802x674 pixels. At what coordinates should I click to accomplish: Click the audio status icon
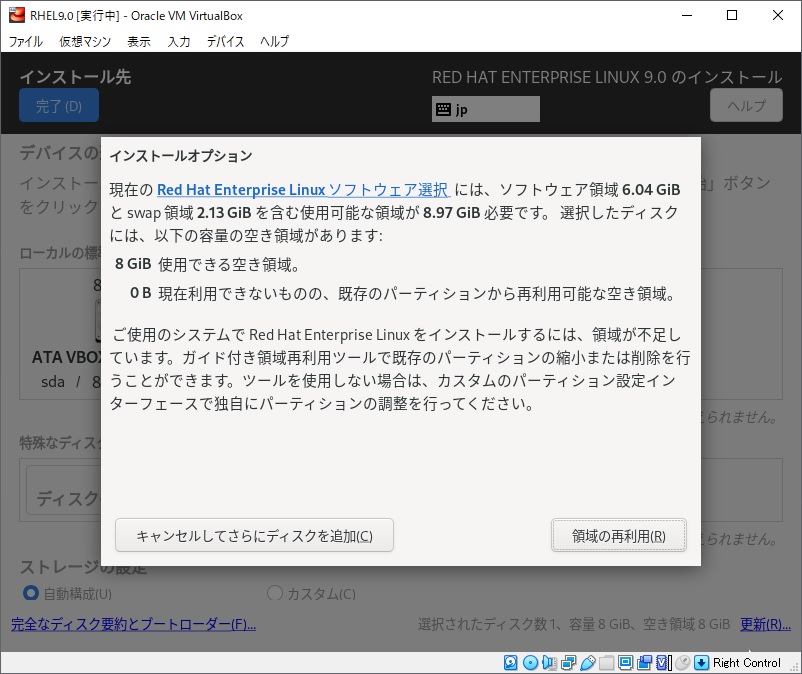pos(549,663)
